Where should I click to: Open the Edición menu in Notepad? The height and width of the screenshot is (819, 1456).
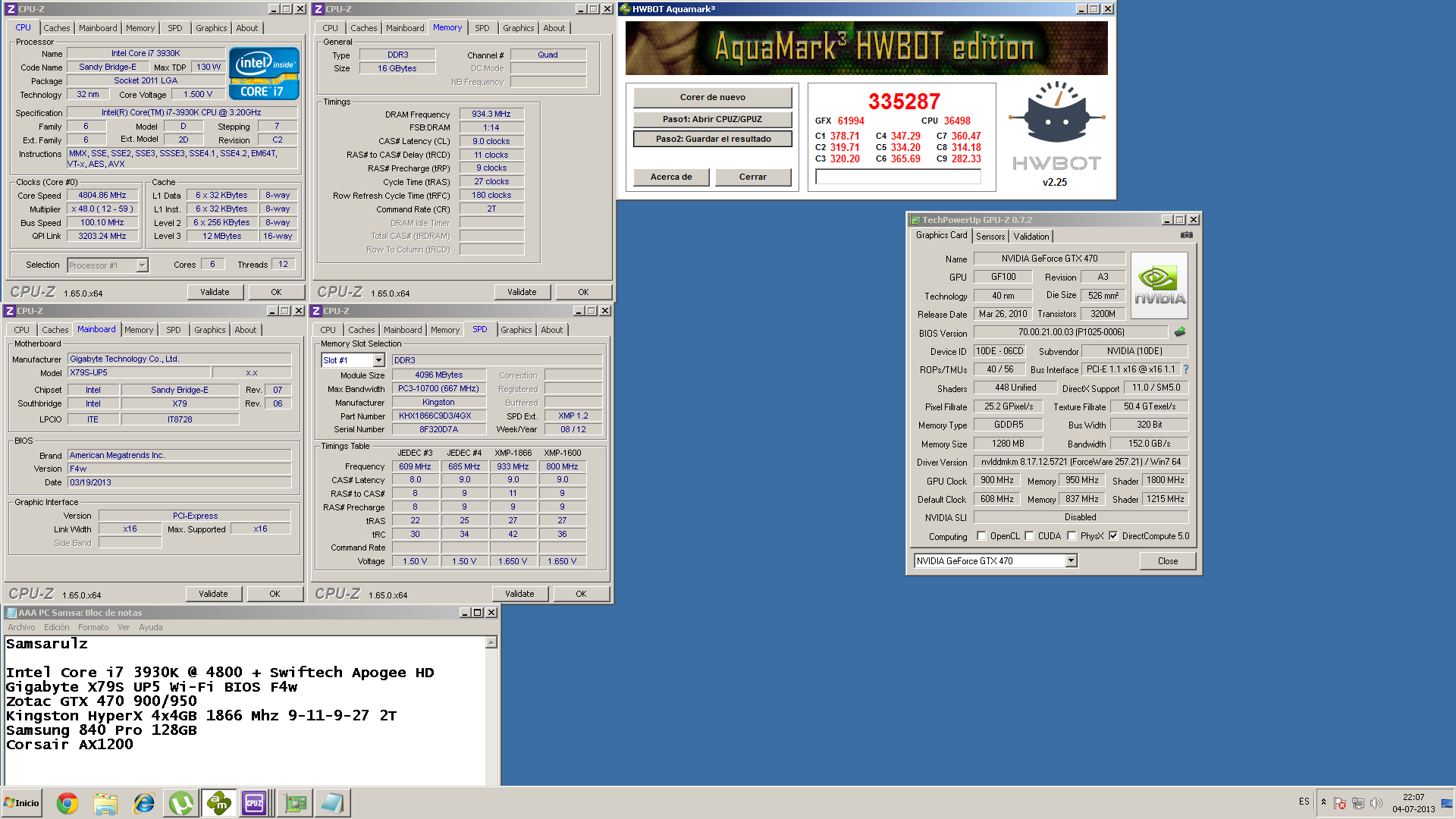click(57, 627)
